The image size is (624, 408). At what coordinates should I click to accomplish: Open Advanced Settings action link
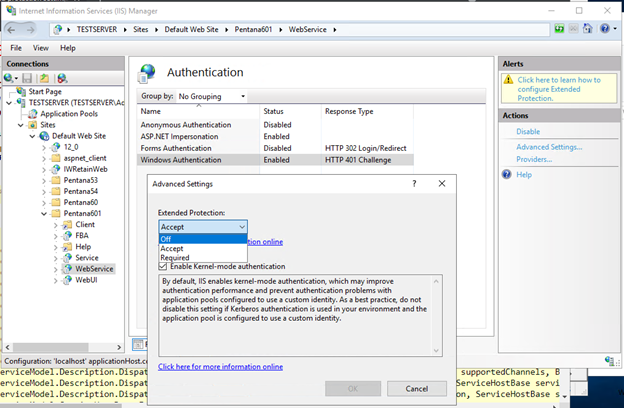pos(549,147)
